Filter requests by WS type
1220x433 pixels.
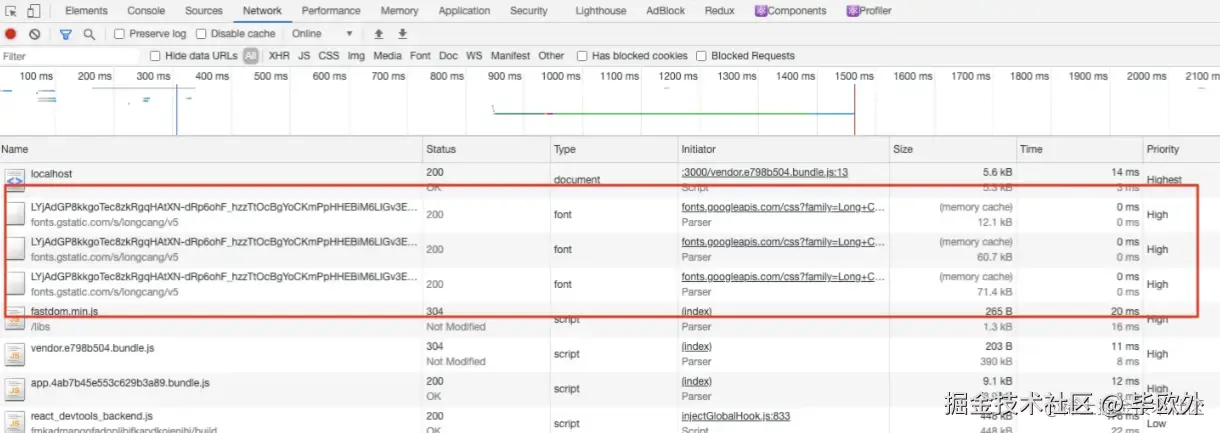[474, 56]
